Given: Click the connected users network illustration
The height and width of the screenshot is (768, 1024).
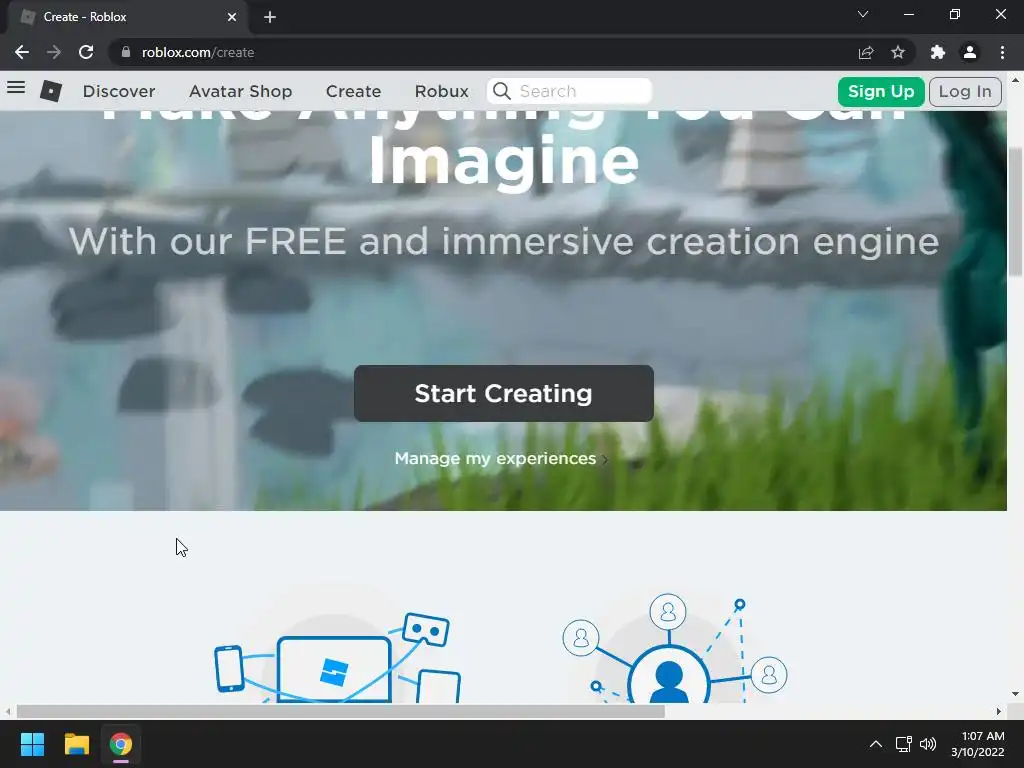Looking at the screenshot, I should 675,648.
